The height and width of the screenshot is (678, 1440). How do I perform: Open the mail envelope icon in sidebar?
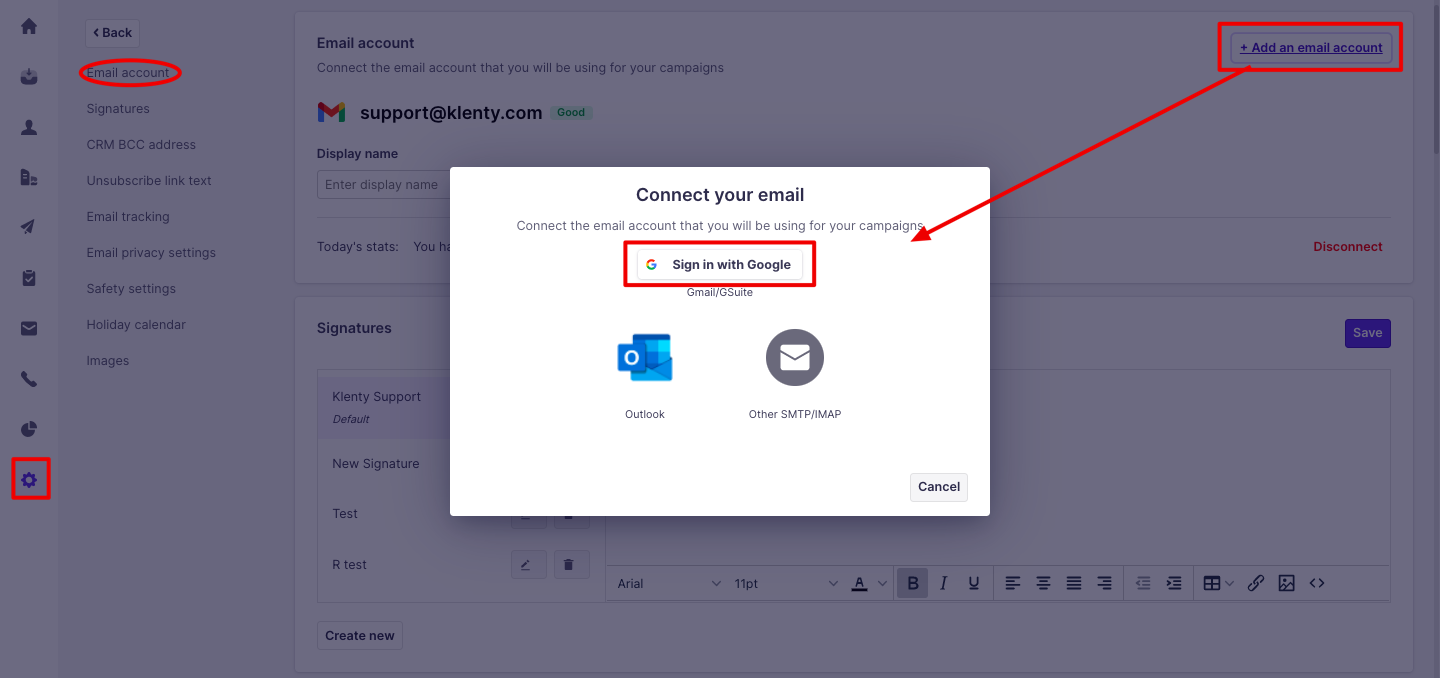tap(29, 328)
